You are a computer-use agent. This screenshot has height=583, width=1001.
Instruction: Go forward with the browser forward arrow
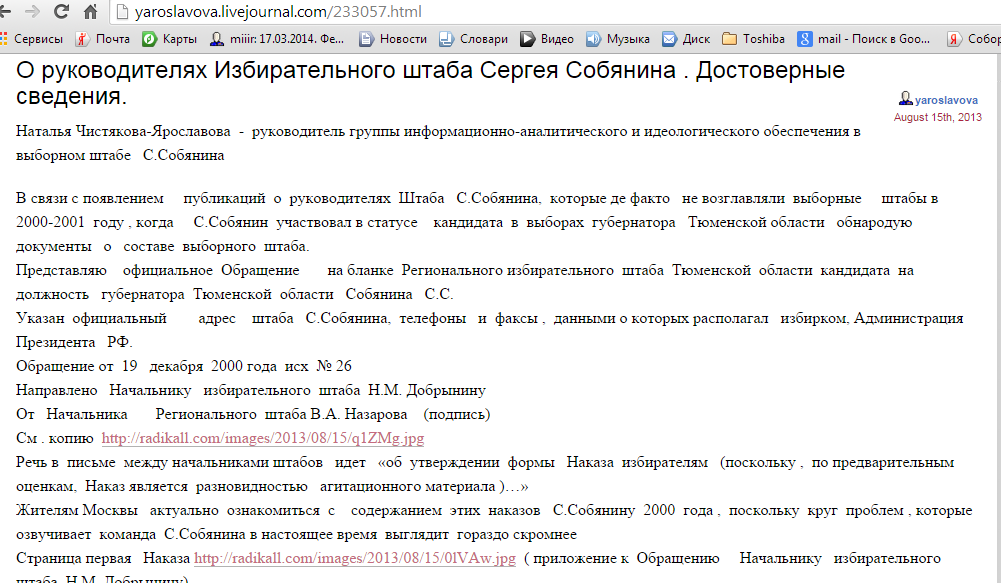pyautogui.click(x=32, y=11)
